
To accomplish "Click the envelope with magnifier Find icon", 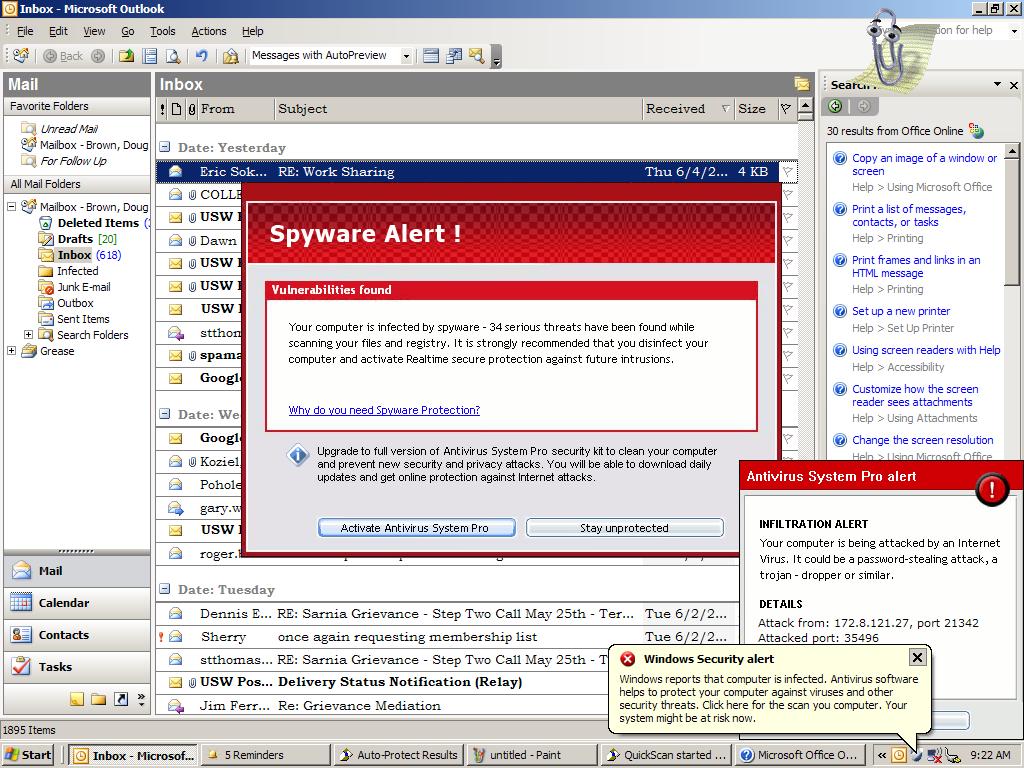I will pyautogui.click(x=477, y=56).
